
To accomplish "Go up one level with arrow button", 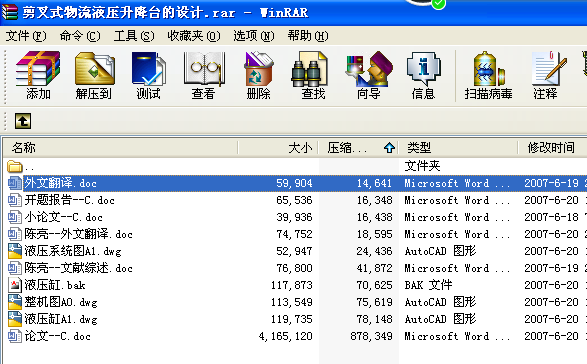I will pyautogui.click(x=23, y=121).
